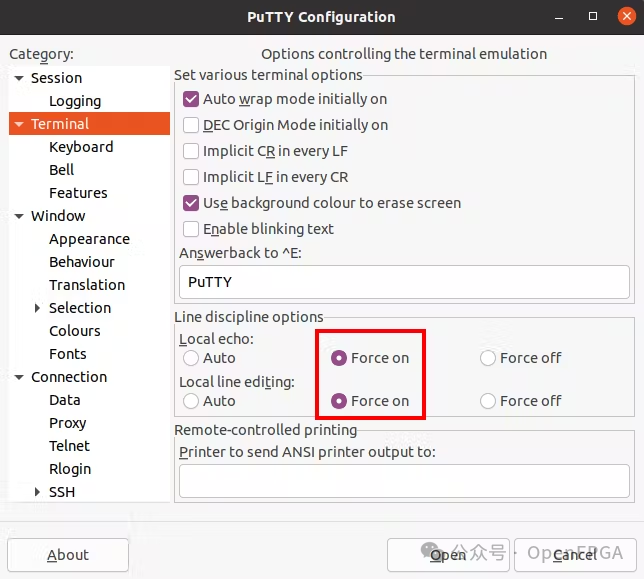Screen dimensions: 644x579
Task: Open the Appearance settings
Action: (90, 239)
